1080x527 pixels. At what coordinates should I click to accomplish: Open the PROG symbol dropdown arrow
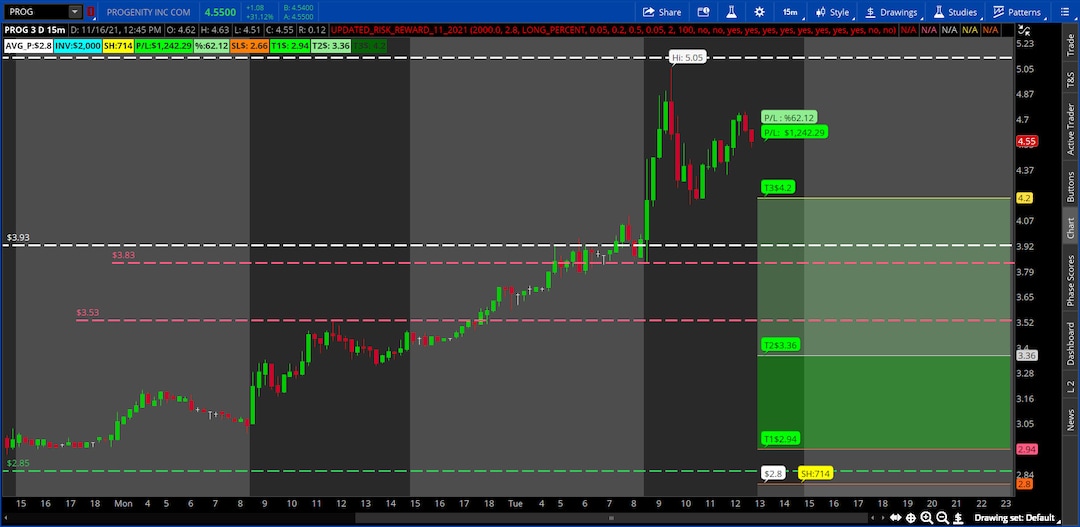(75, 12)
